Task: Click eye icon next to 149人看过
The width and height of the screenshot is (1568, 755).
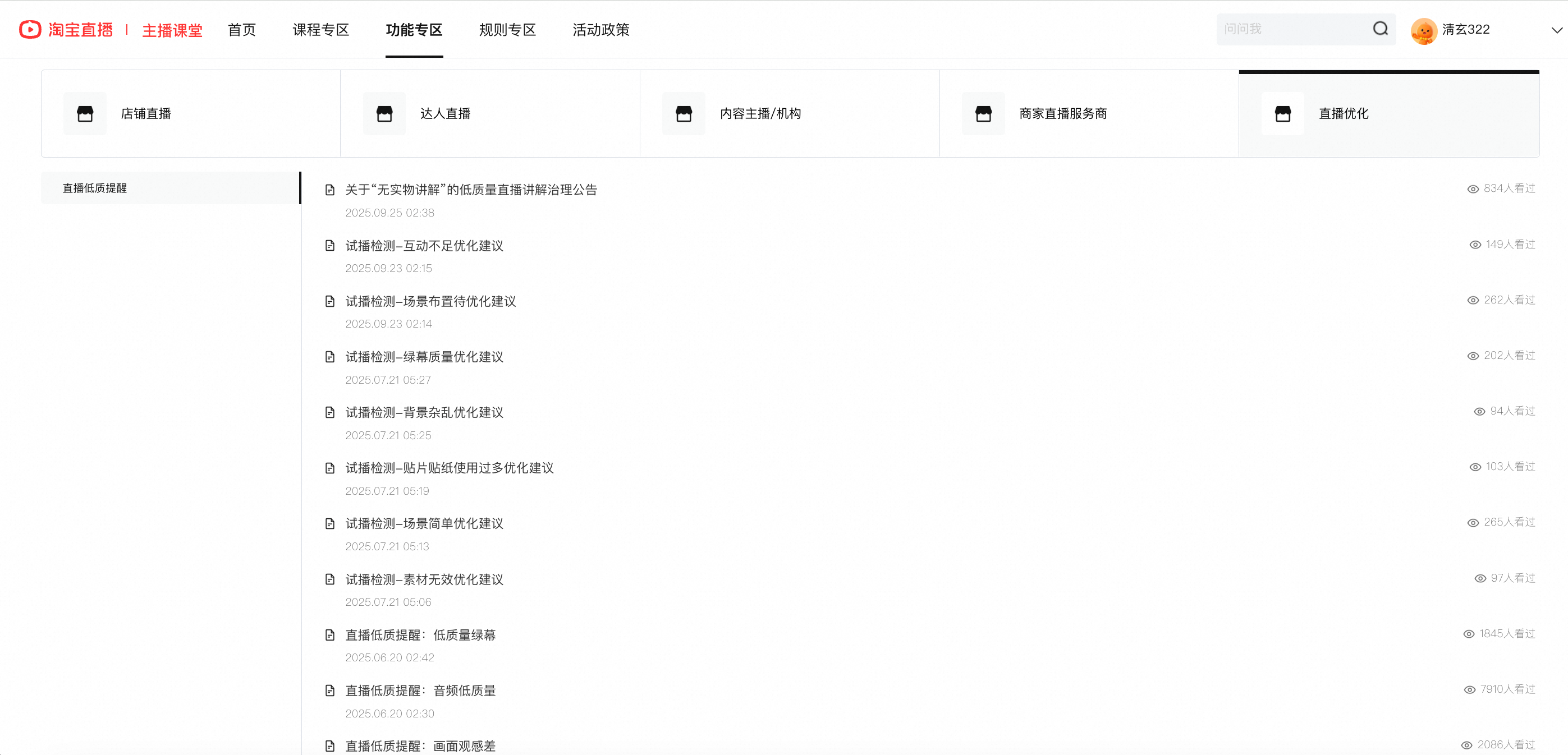Action: pos(1475,245)
